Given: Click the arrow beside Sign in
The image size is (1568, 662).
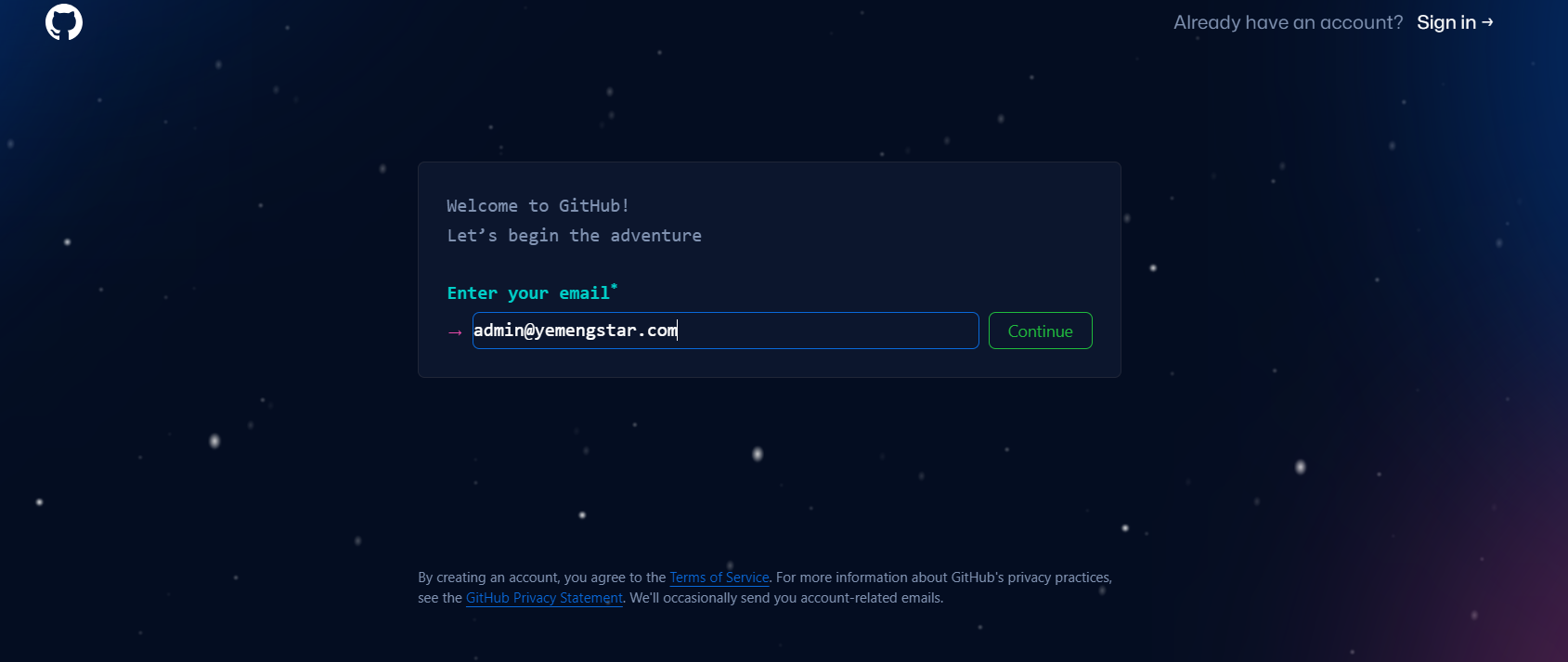Looking at the screenshot, I should (1487, 22).
